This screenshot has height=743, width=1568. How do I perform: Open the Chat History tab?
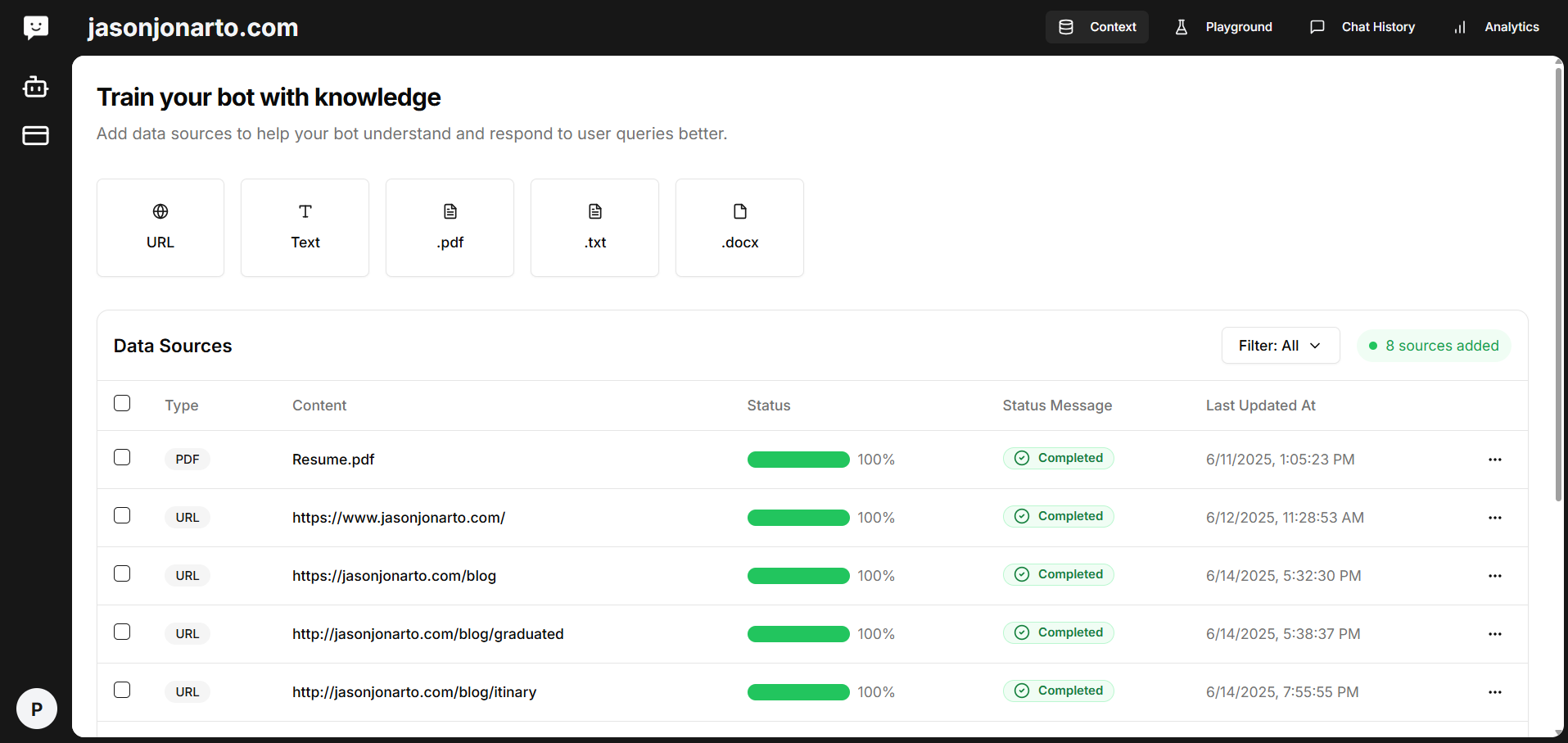coord(1362,27)
